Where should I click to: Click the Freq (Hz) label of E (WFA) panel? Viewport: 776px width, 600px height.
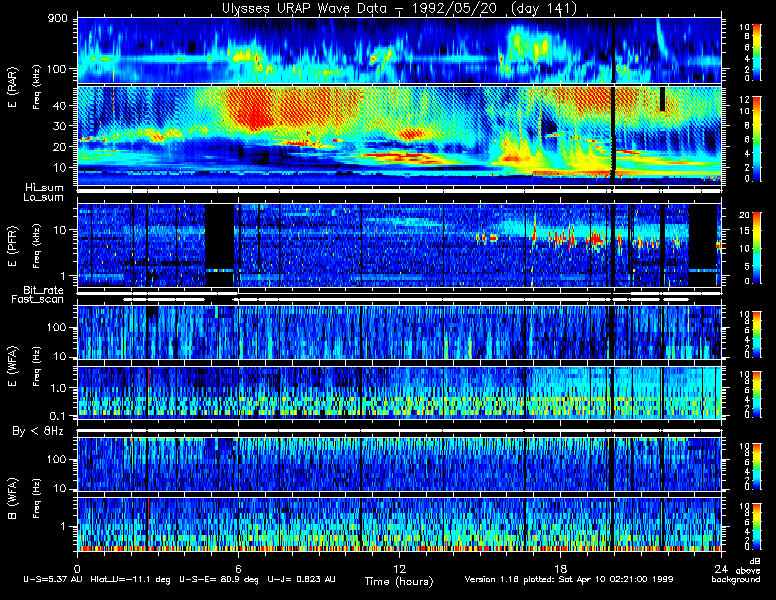coord(36,366)
